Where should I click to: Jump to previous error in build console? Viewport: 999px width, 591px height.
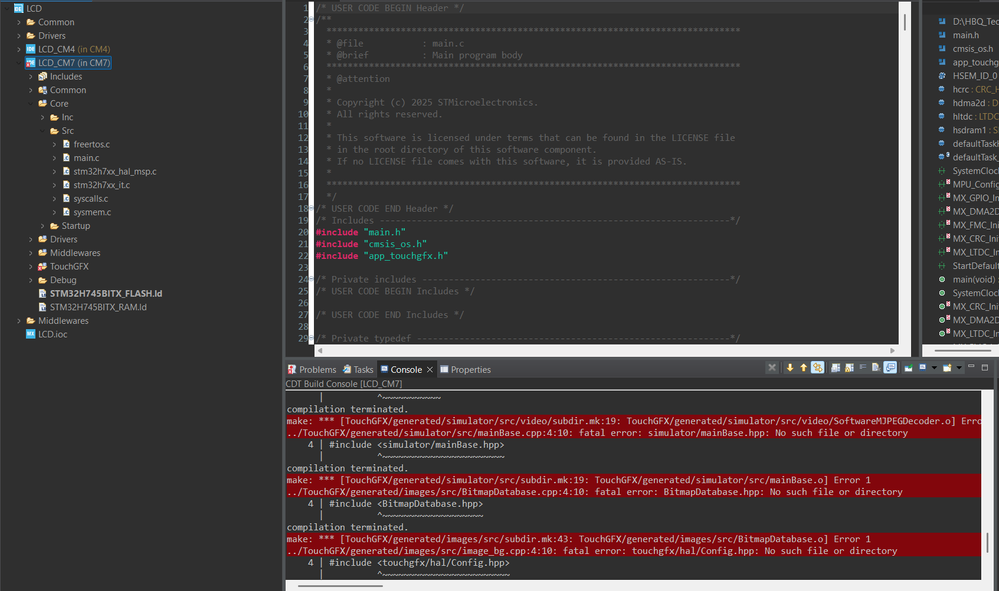(x=803, y=367)
